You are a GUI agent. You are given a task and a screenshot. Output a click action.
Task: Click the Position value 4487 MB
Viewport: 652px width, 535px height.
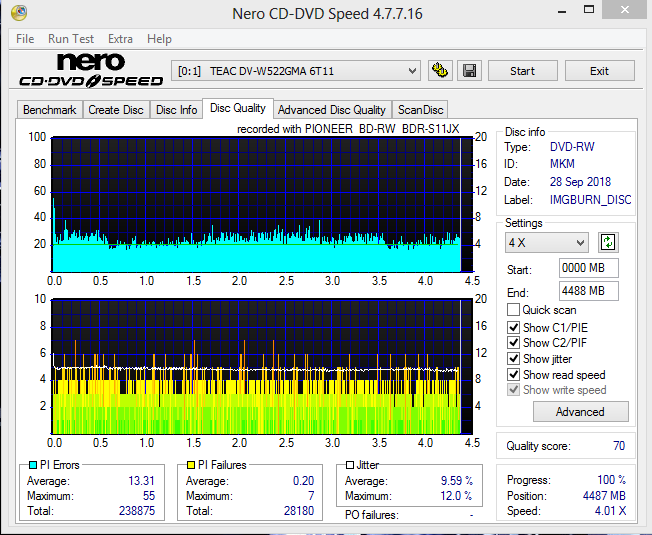(604, 496)
